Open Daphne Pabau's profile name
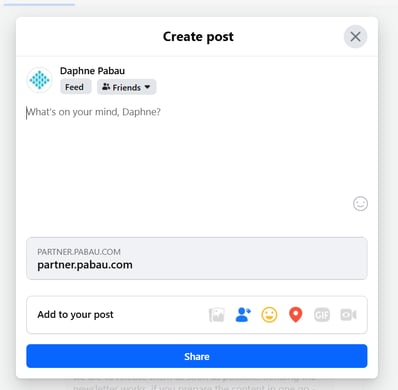 tap(92, 71)
